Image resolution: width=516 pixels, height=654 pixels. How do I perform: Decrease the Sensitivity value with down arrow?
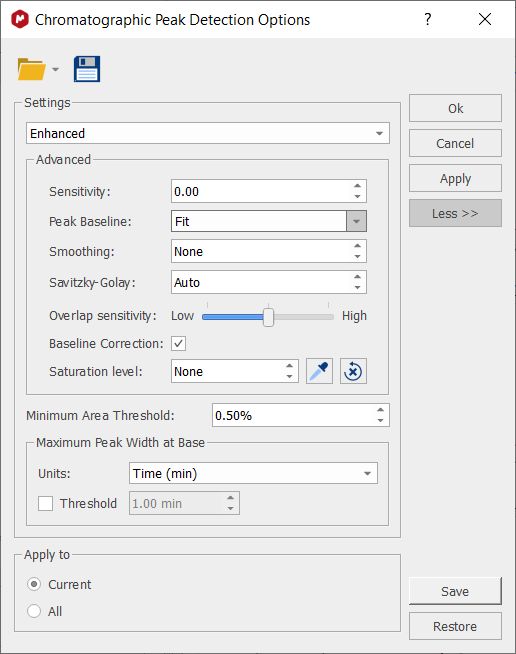[357, 196]
